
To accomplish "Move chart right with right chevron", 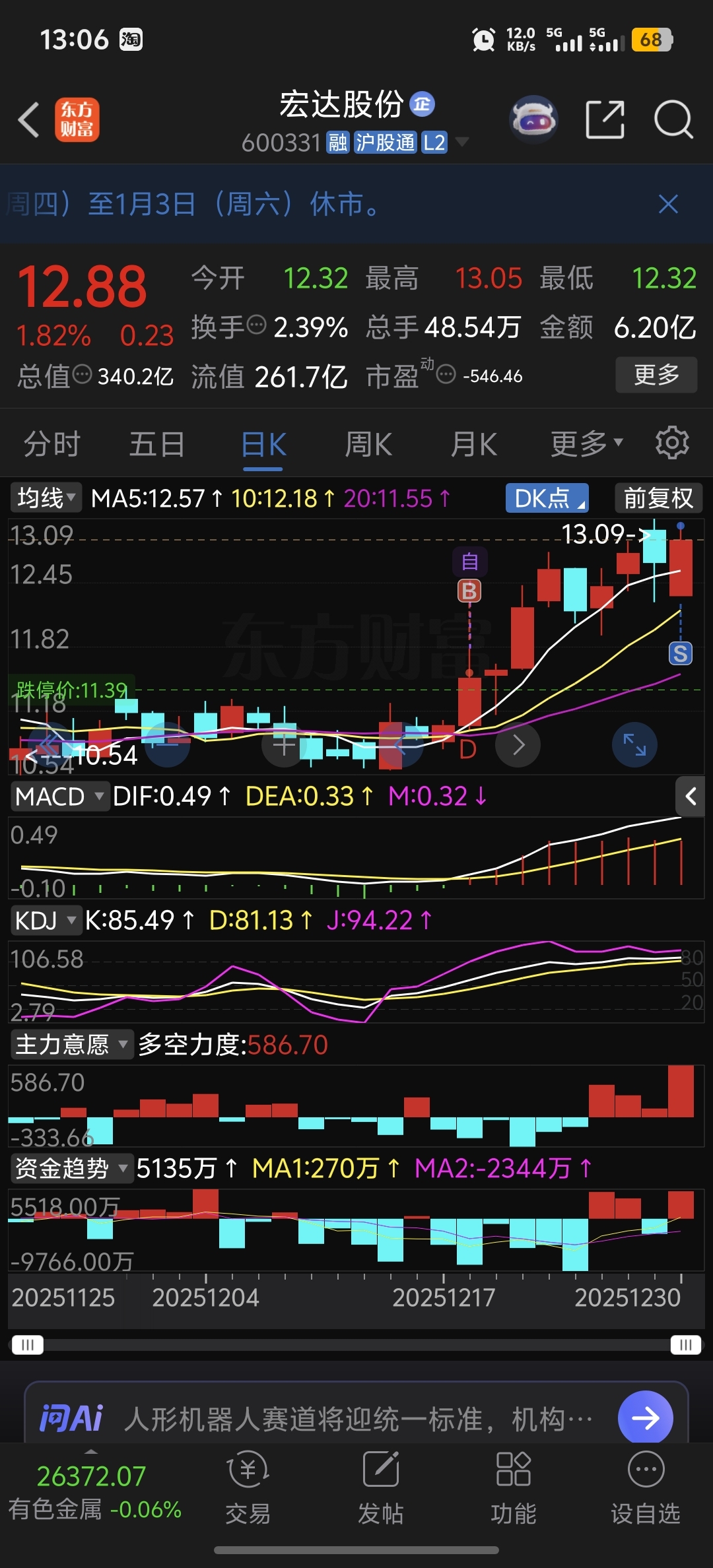I will pyautogui.click(x=518, y=745).
